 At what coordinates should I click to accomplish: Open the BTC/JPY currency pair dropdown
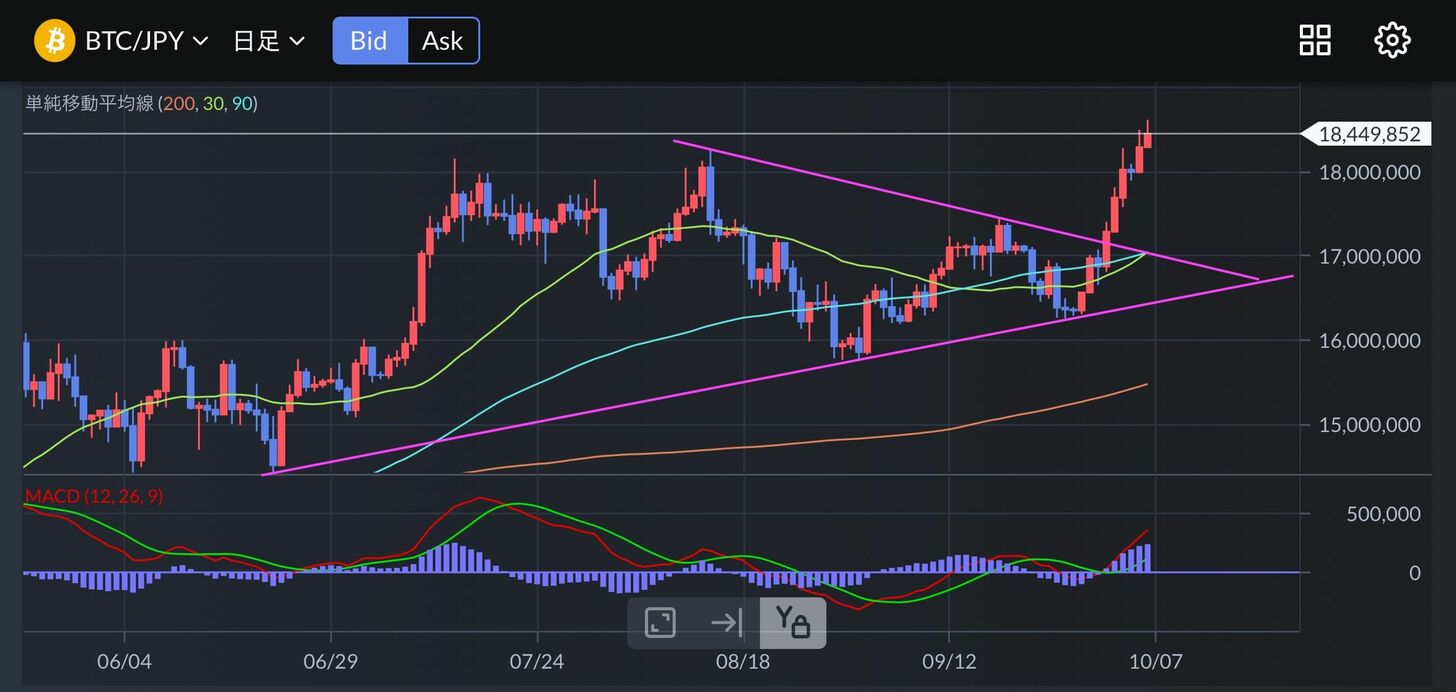146,41
